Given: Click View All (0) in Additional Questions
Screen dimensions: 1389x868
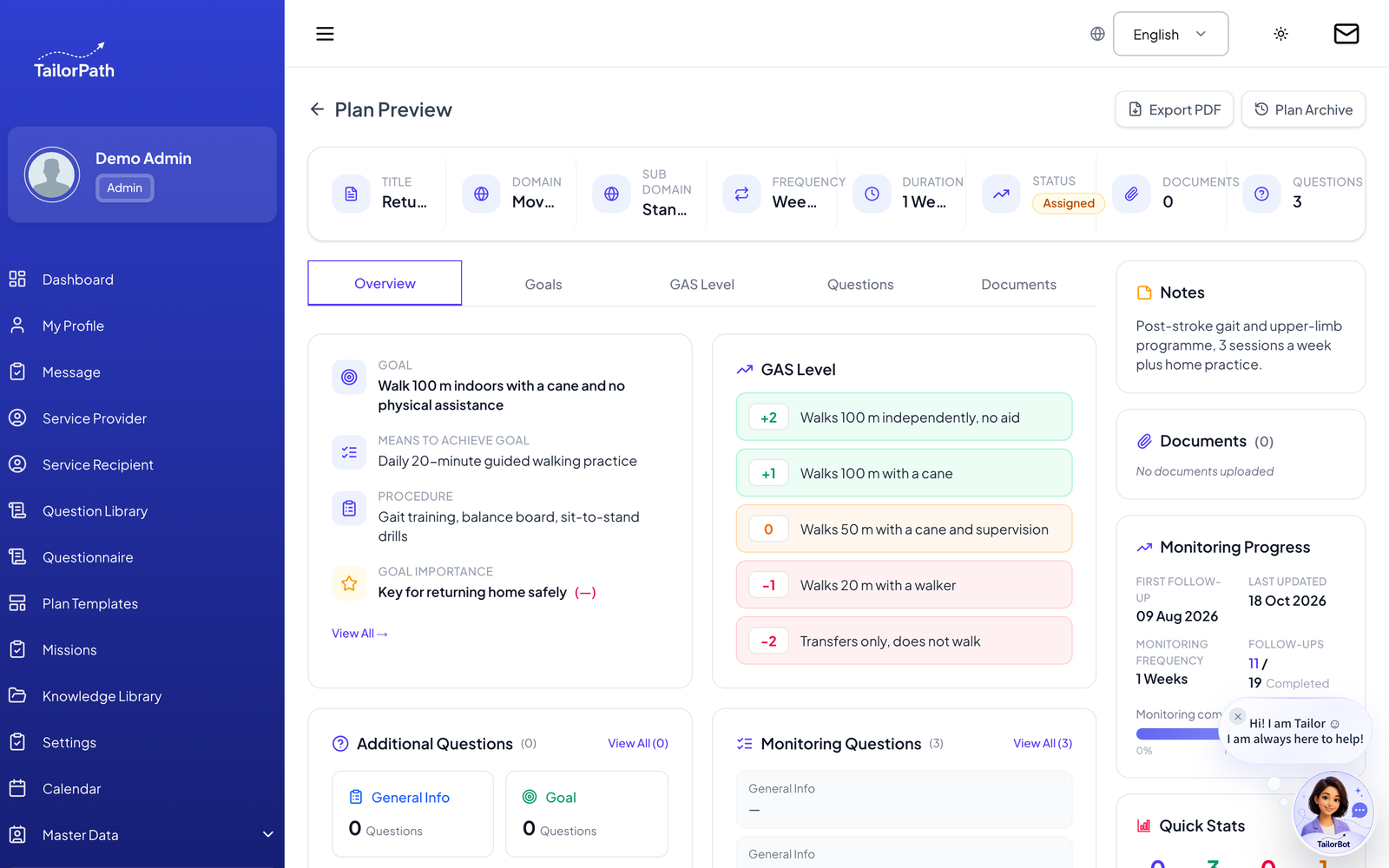Looking at the screenshot, I should (638, 744).
